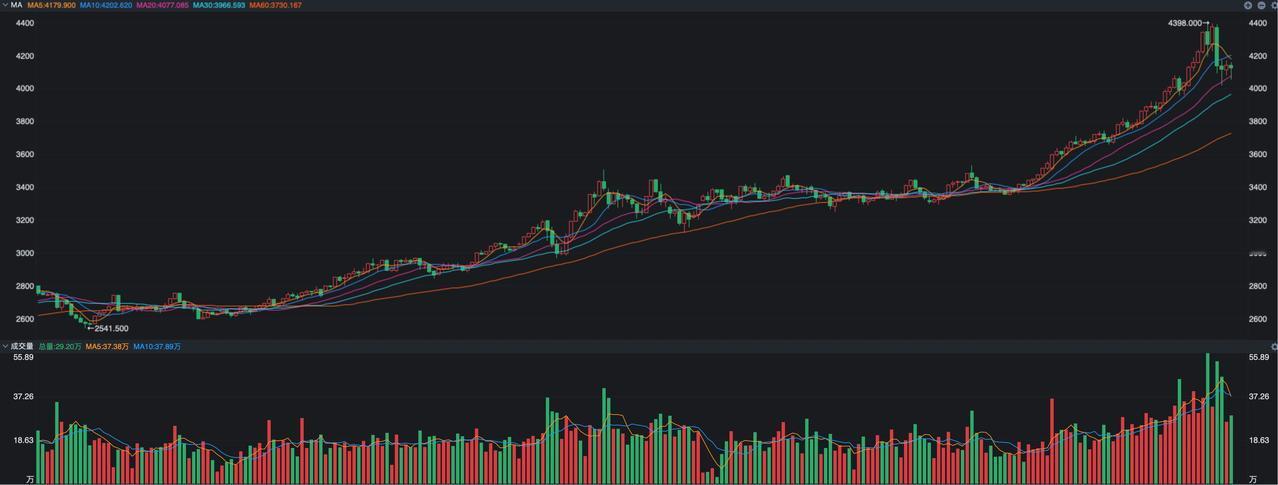This screenshot has height=485, width=1278.
Task: Click the minus icon in the MA header
Action: pyautogui.click(x=1261, y=5)
